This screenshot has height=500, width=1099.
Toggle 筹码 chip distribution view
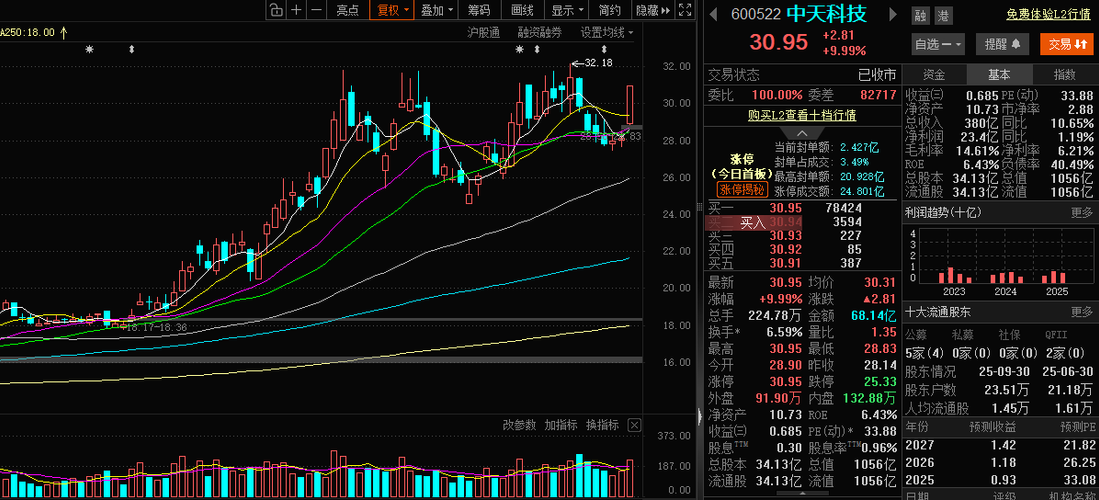479,10
